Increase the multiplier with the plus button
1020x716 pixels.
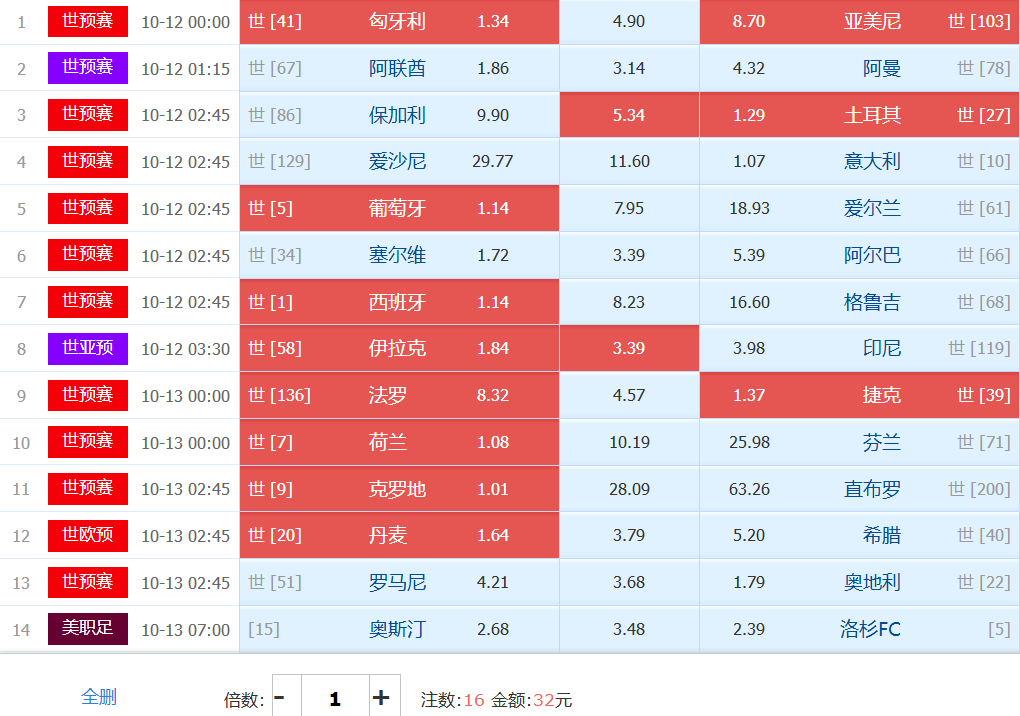[x=381, y=697]
